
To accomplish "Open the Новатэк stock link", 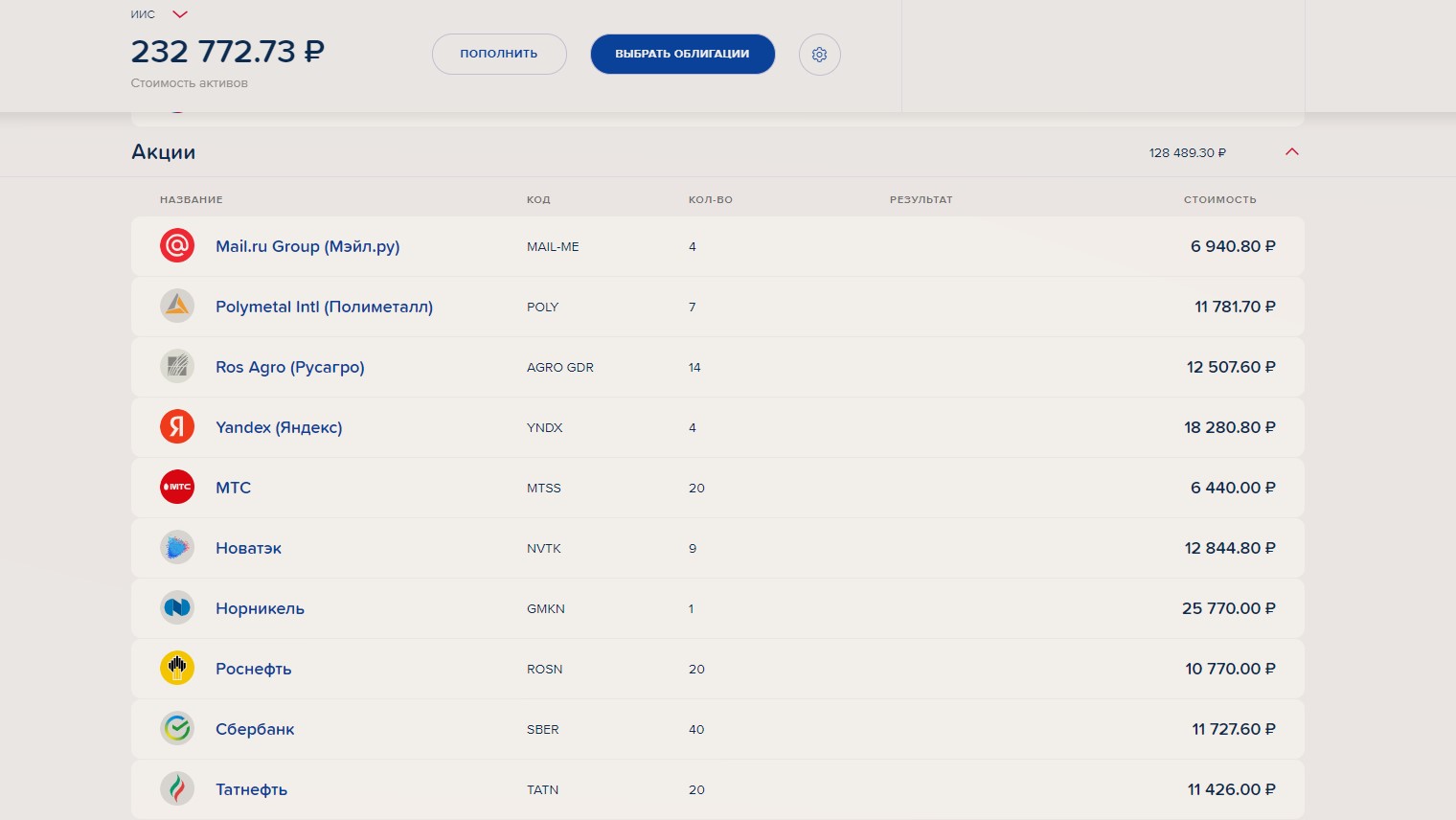I will tap(248, 548).
